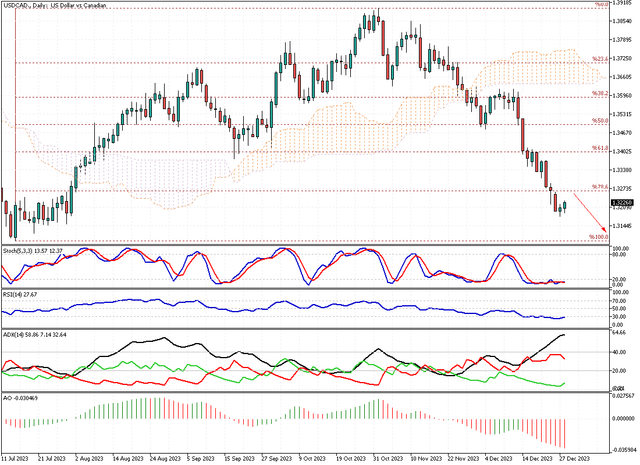Click the 20.00 level on ADX scale

point(620,371)
